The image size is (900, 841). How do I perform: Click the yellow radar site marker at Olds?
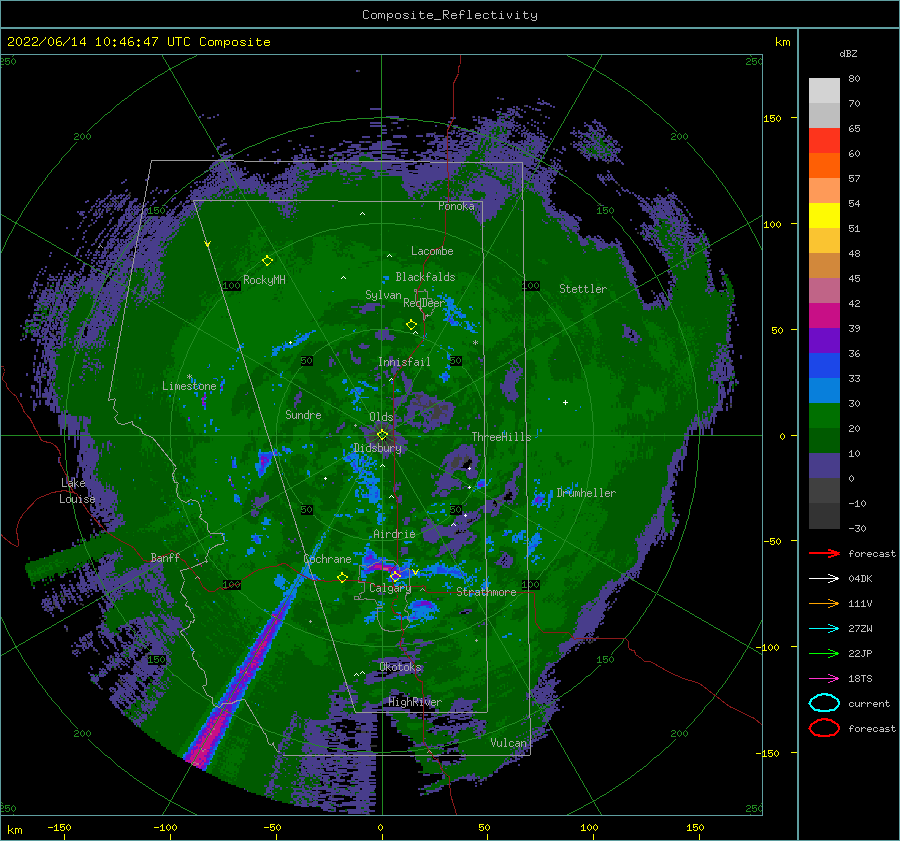coord(382,435)
